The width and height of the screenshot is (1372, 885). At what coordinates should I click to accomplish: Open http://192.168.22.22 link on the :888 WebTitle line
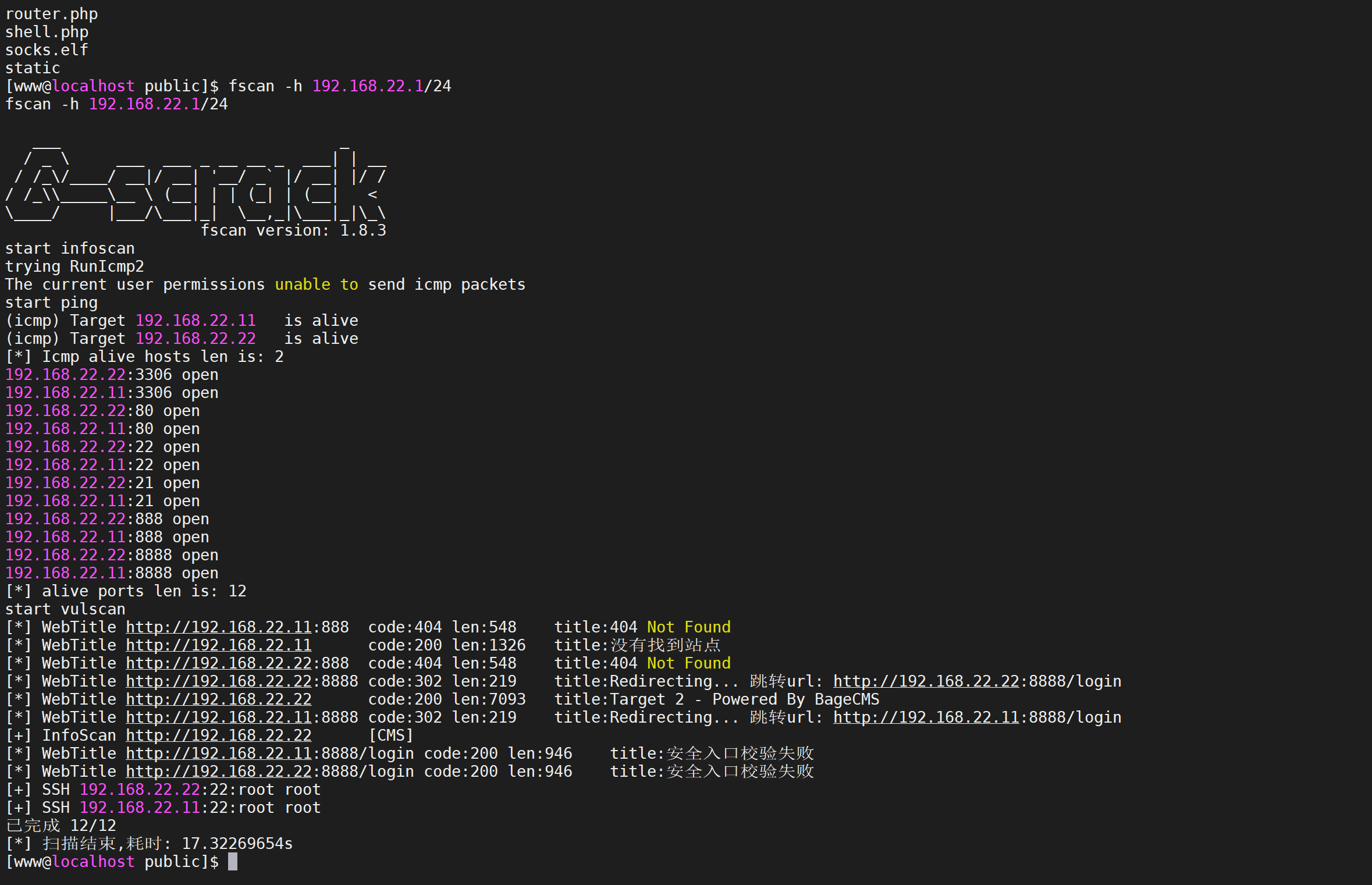(218, 663)
